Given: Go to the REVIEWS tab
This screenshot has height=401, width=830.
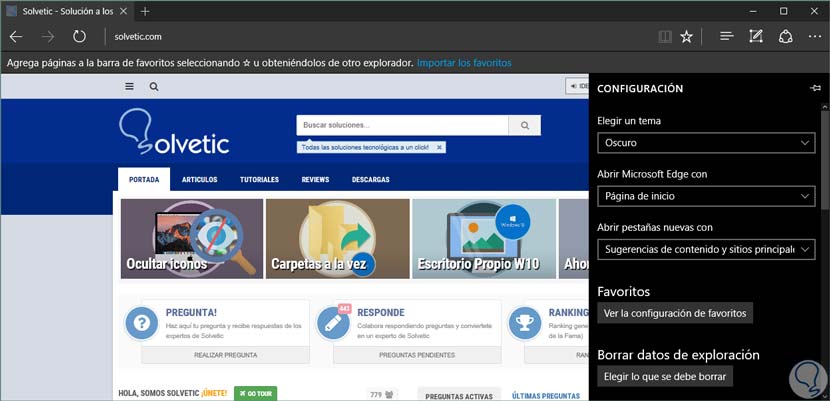Looking at the screenshot, I should coord(315,179).
